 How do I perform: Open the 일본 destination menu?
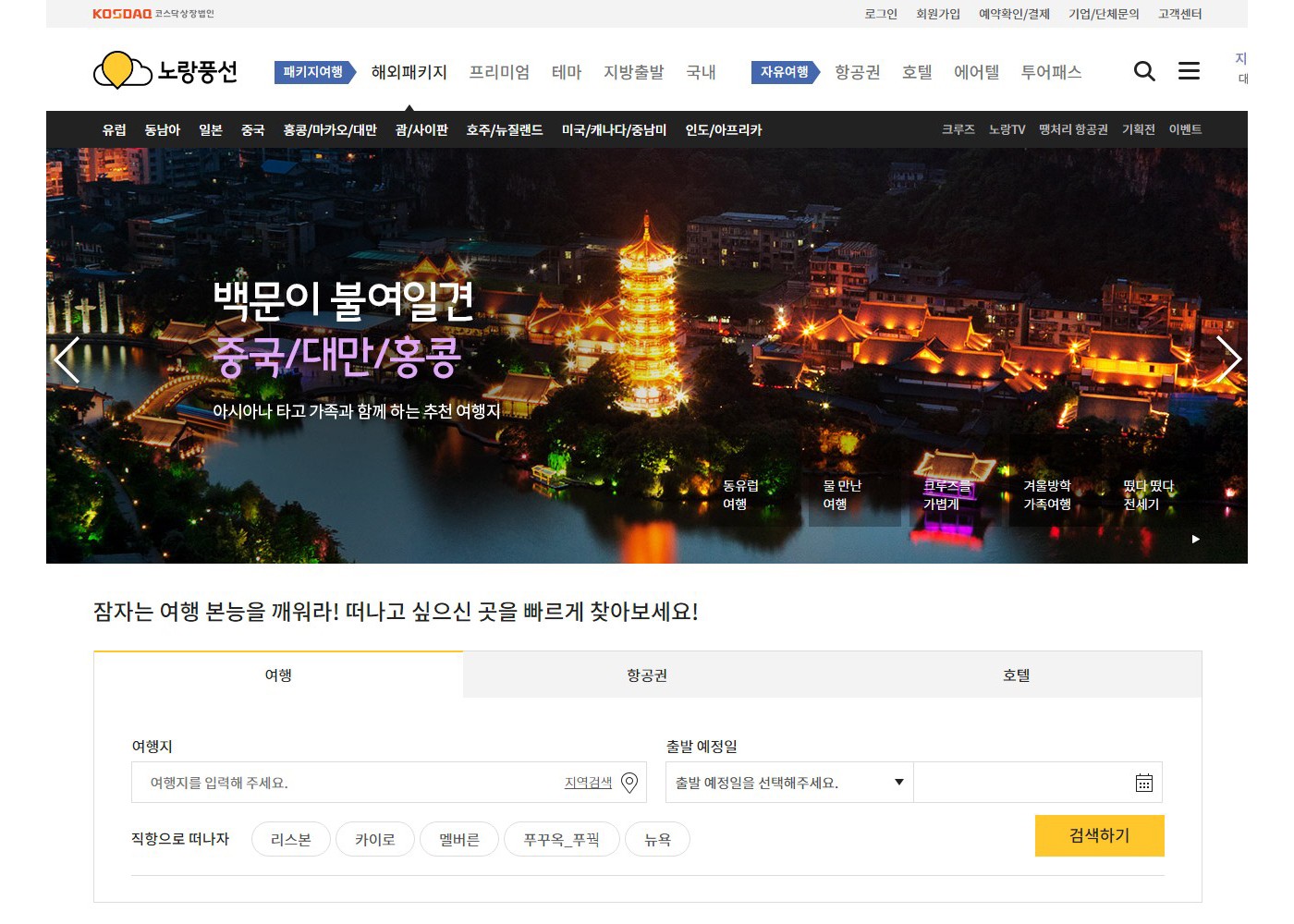click(x=211, y=130)
